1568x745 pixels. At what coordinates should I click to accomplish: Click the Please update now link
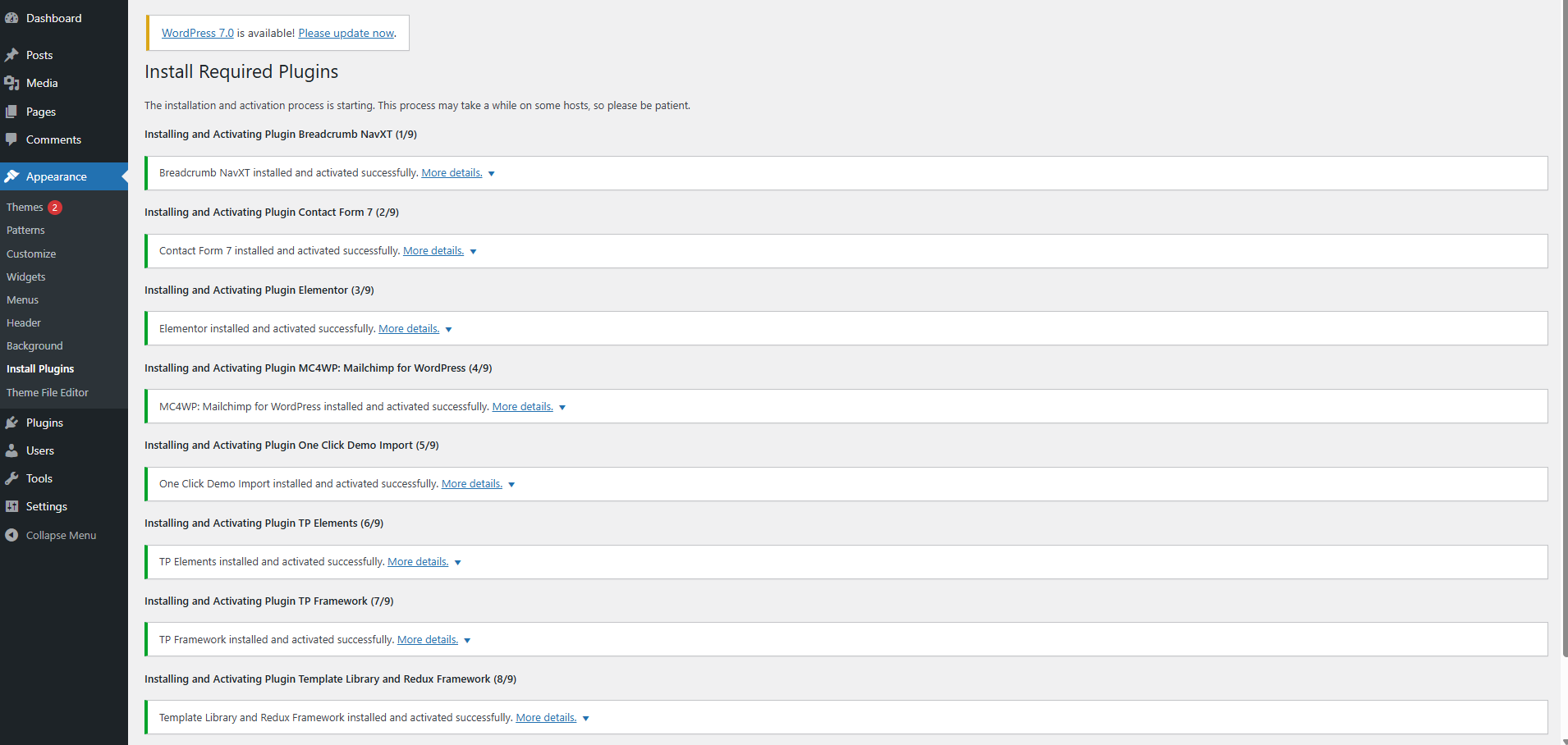tap(346, 33)
